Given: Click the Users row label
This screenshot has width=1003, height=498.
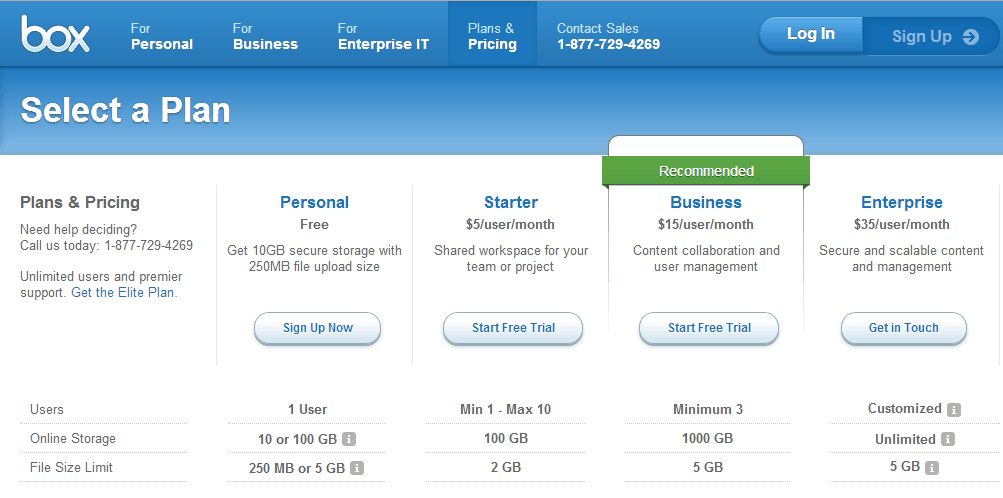Looking at the screenshot, I should click(x=47, y=410).
